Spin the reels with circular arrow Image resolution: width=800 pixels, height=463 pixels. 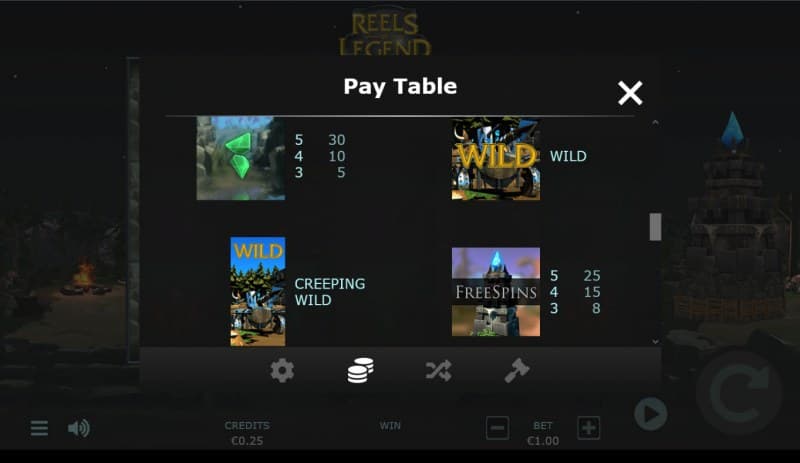tap(739, 392)
